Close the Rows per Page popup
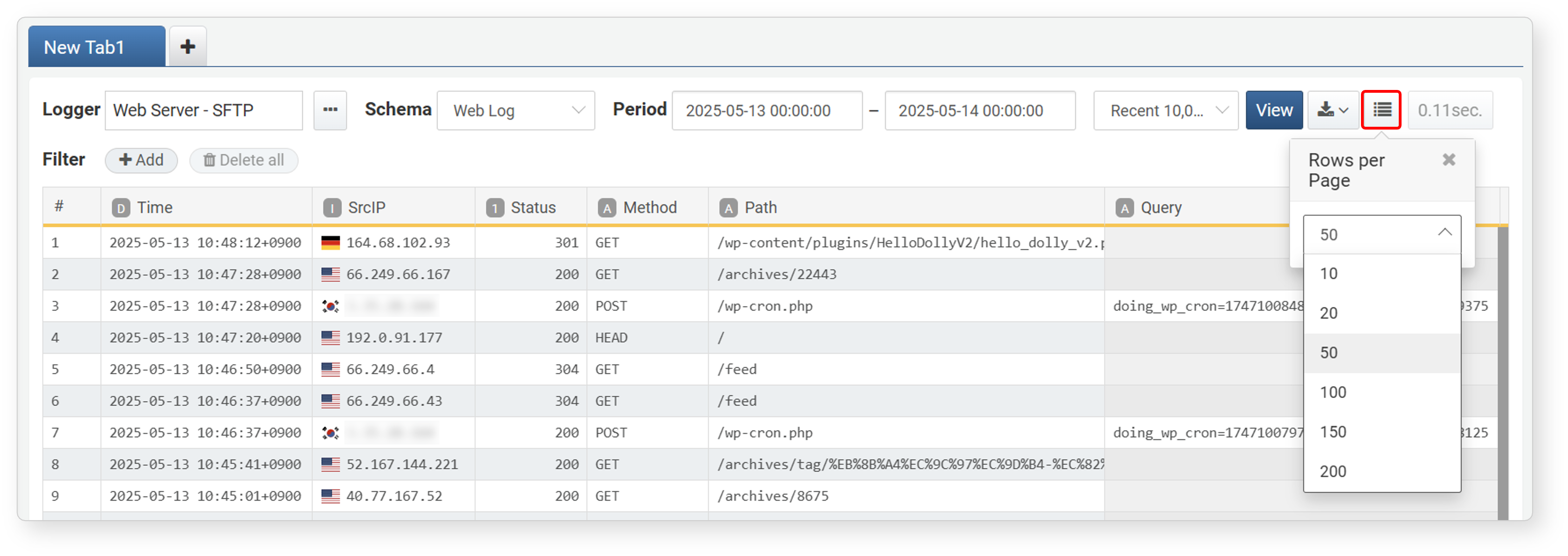The image size is (1568, 556). pyautogui.click(x=1449, y=160)
